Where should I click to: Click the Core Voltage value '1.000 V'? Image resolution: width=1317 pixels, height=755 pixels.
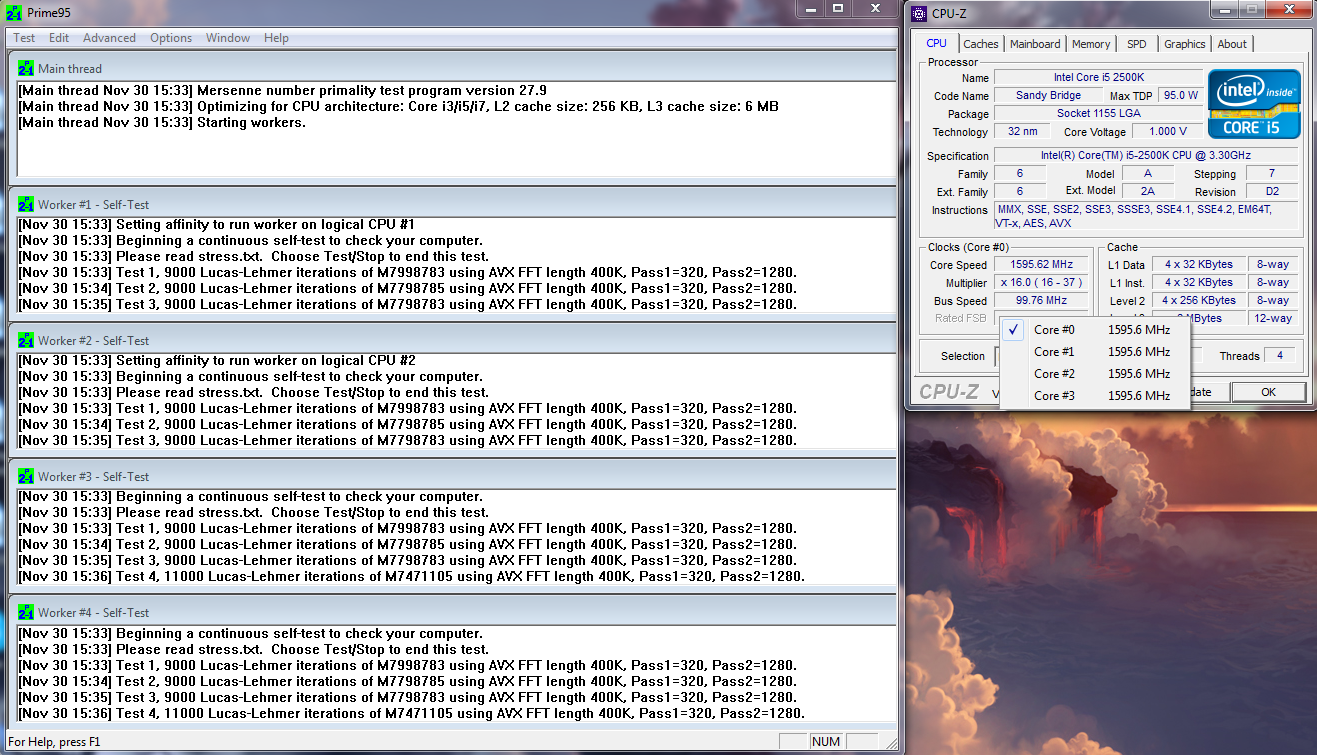(x=1168, y=132)
